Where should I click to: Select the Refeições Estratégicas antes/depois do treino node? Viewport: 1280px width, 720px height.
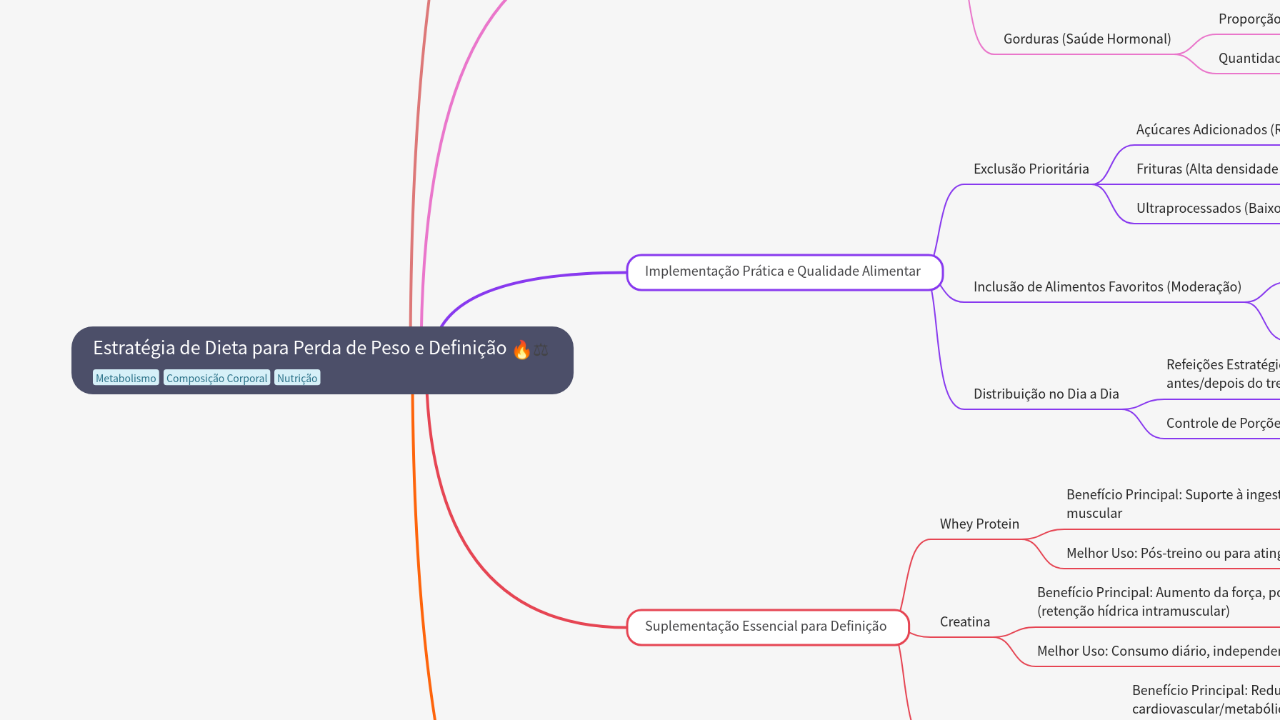click(1223, 374)
